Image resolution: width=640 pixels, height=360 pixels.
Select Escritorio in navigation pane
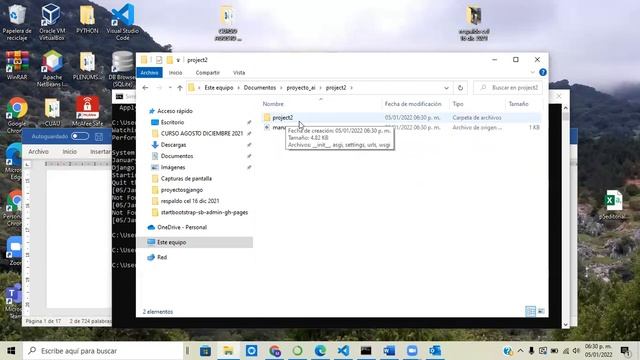(172, 122)
